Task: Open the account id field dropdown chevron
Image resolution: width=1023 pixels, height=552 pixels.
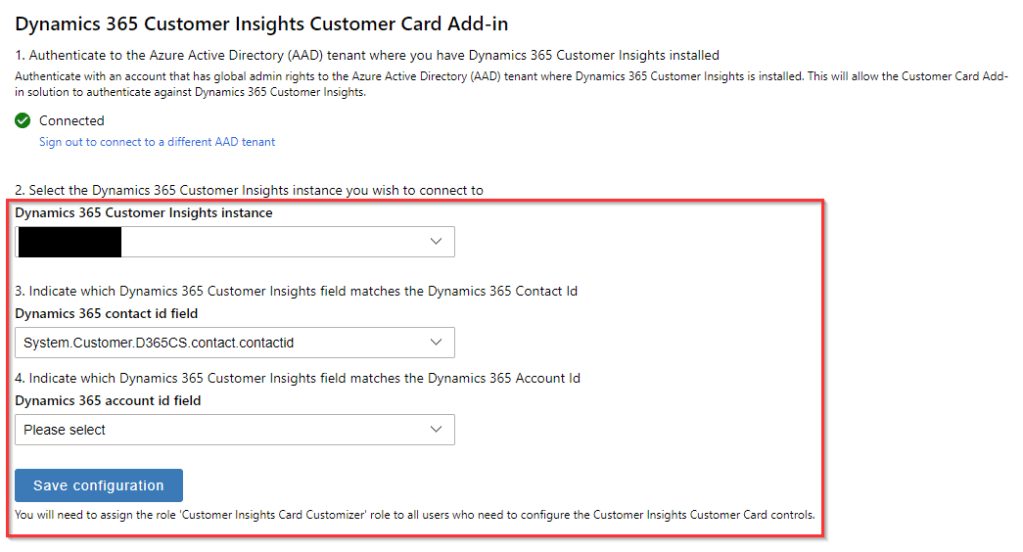Action: click(x=435, y=429)
